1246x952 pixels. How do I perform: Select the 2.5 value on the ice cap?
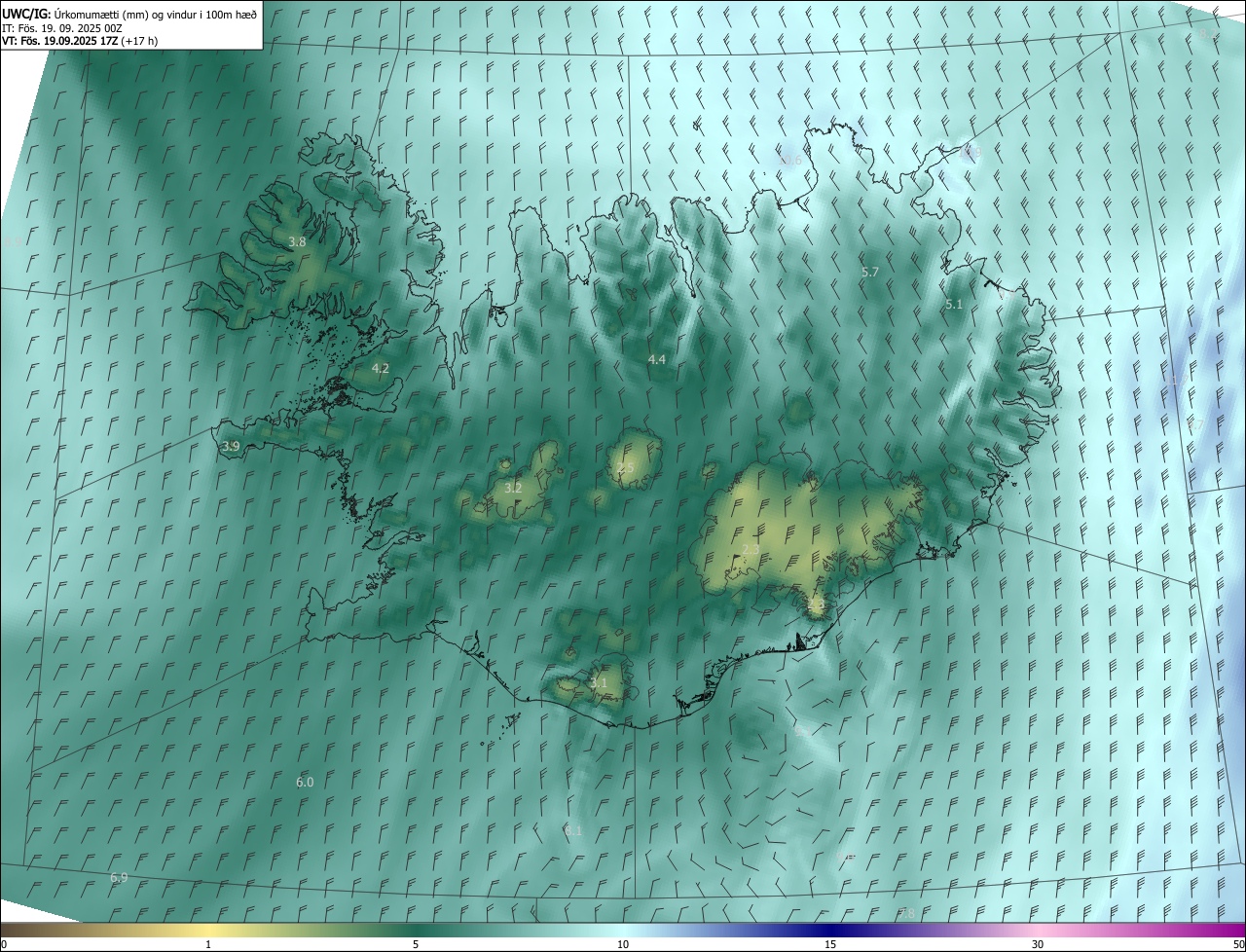625,468
